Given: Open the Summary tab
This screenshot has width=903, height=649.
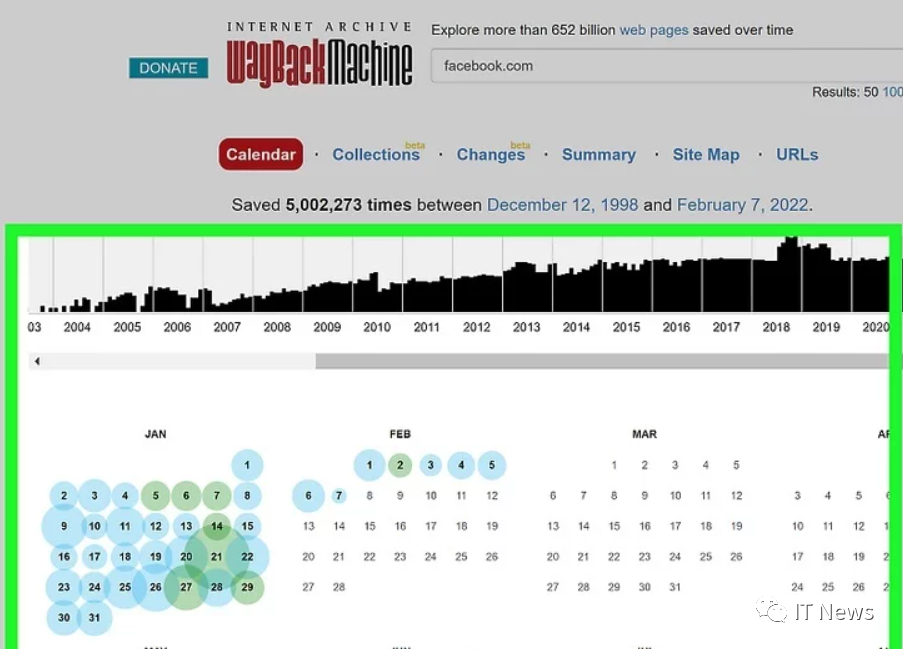Looking at the screenshot, I should [599, 154].
